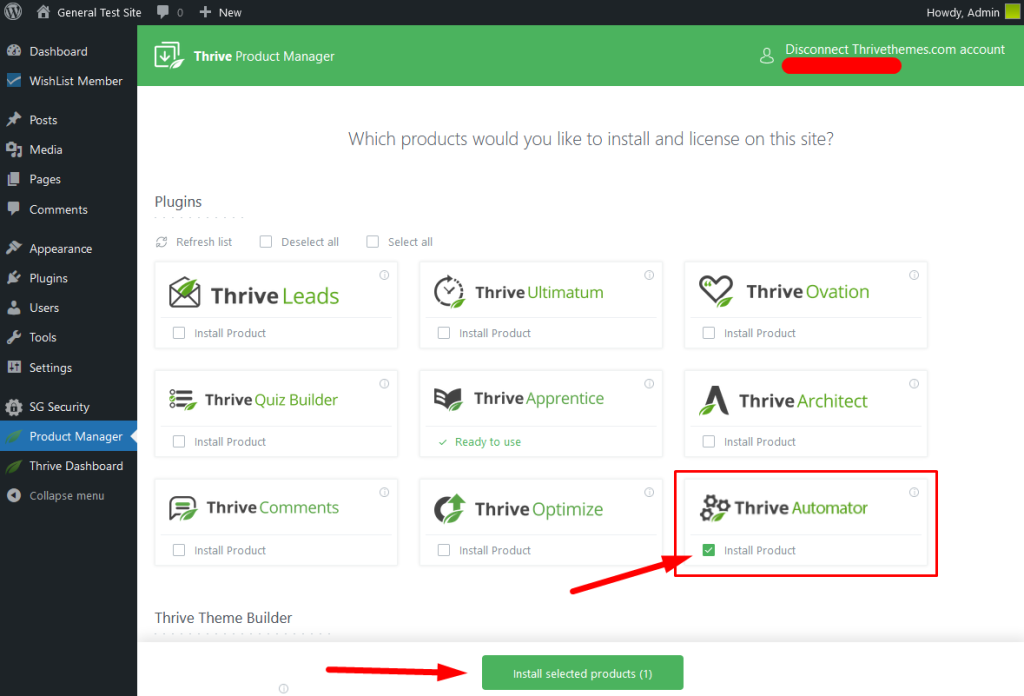Click Disconnect Thrivethemes.com account link
This screenshot has width=1024, height=696.
click(x=895, y=50)
